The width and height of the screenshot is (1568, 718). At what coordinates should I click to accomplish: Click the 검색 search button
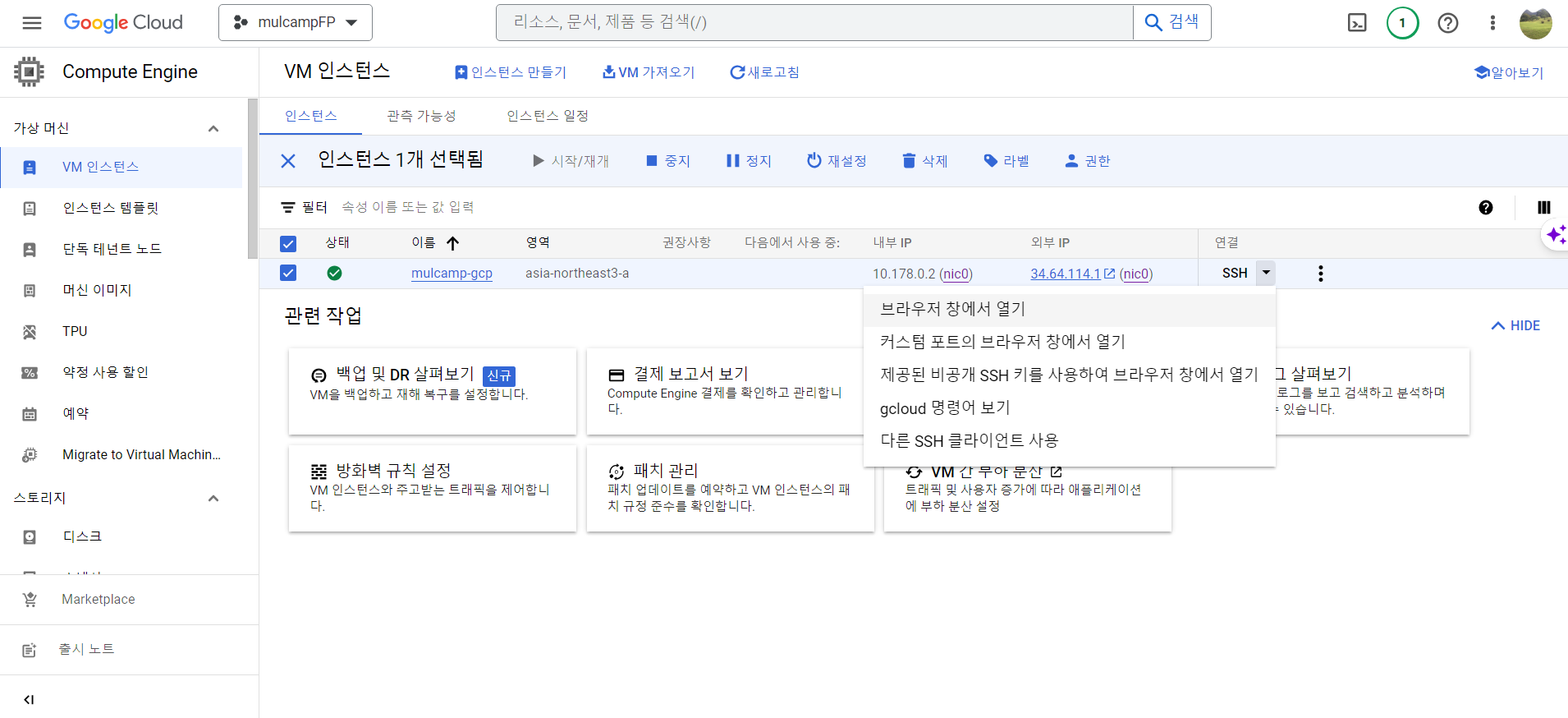coord(1172,22)
